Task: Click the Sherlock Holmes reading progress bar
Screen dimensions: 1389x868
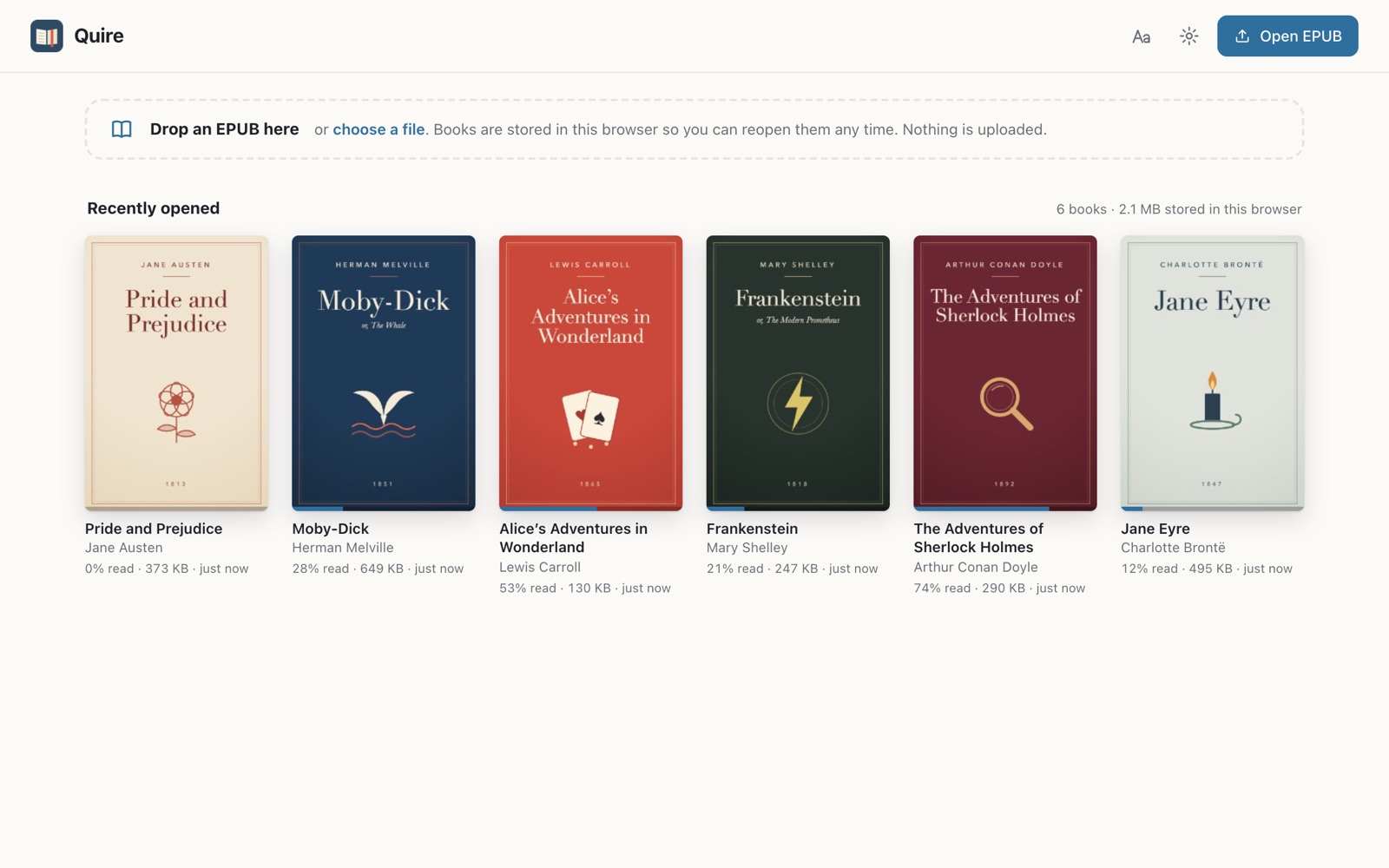Action: (x=1005, y=509)
